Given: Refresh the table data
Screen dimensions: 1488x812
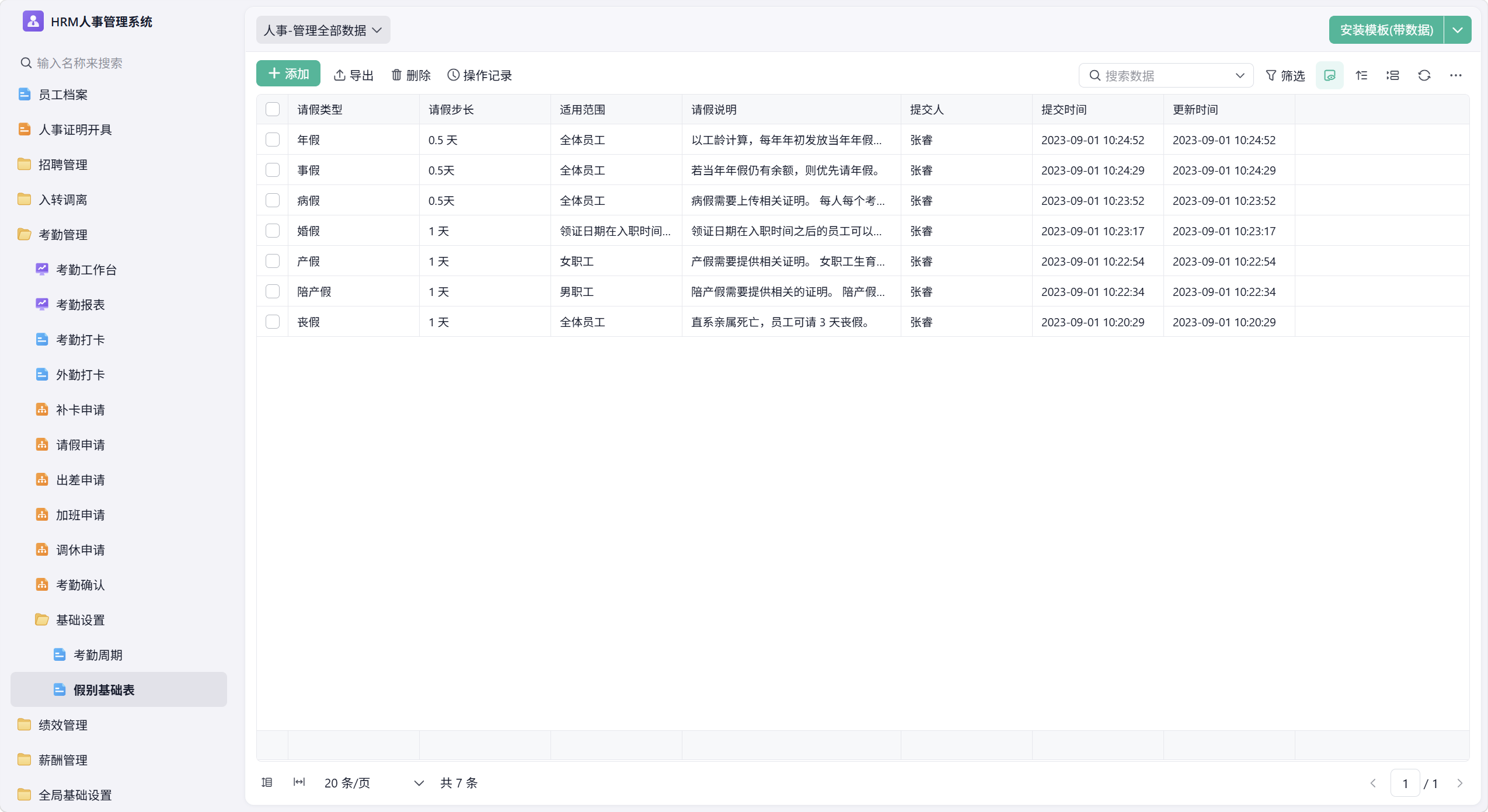Looking at the screenshot, I should click(x=1424, y=75).
